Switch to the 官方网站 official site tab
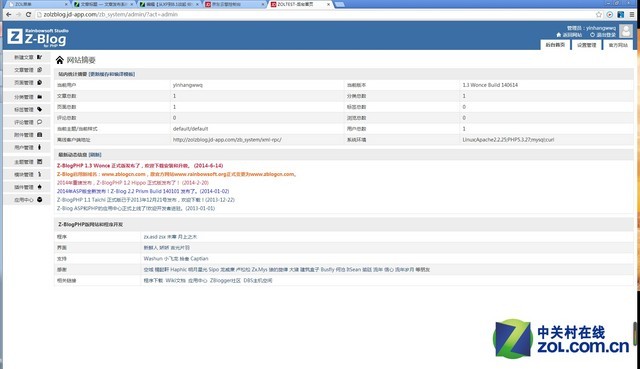Image resolution: width=640 pixels, height=369 pixels. tap(618, 45)
